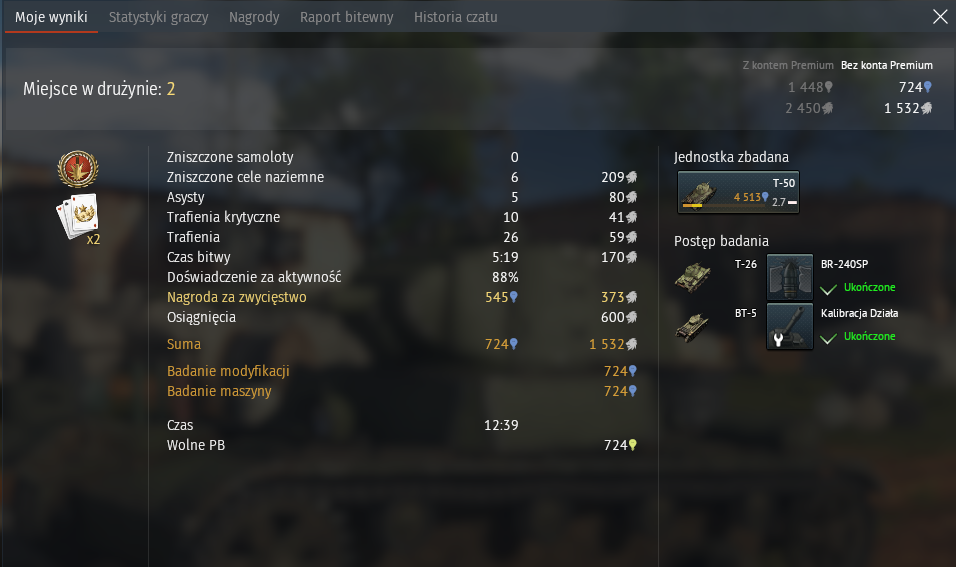The width and height of the screenshot is (956, 567).
Task: Click the T-50 research progress bar
Action: pos(724,205)
